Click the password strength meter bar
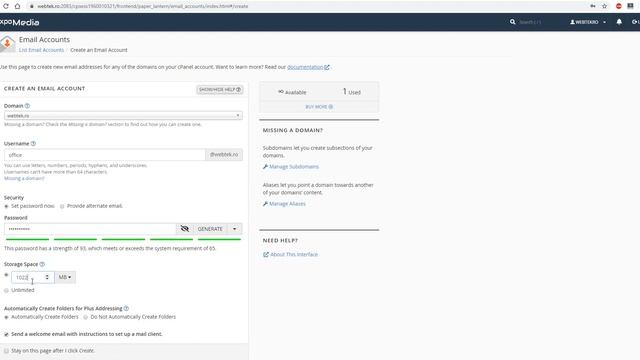 pyautogui.click(x=123, y=239)
